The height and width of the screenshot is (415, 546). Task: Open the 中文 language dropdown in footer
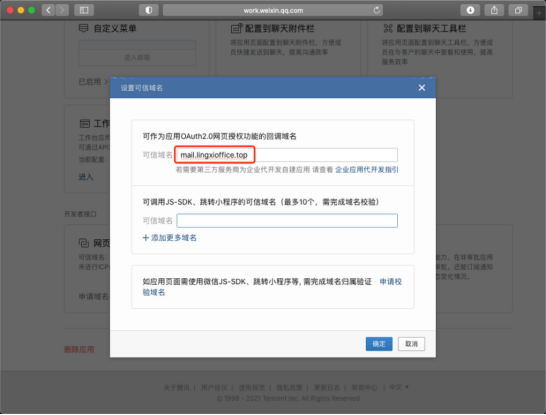[x=399, y=387]
